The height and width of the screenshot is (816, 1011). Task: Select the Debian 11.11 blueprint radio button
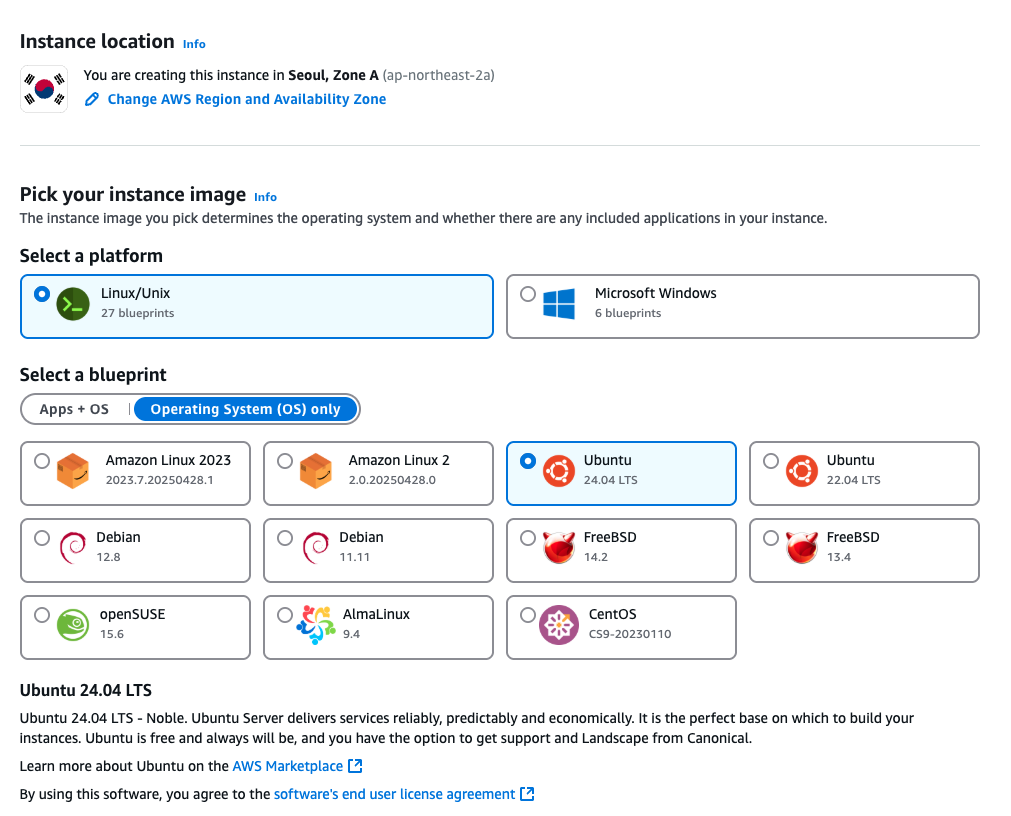pyautogui.click(x=285, y=538)
